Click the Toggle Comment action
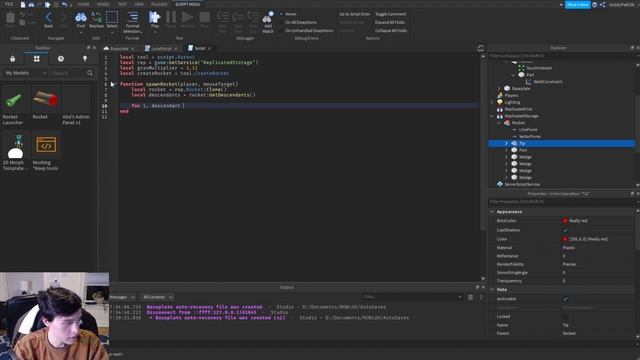 coord(391,14)
